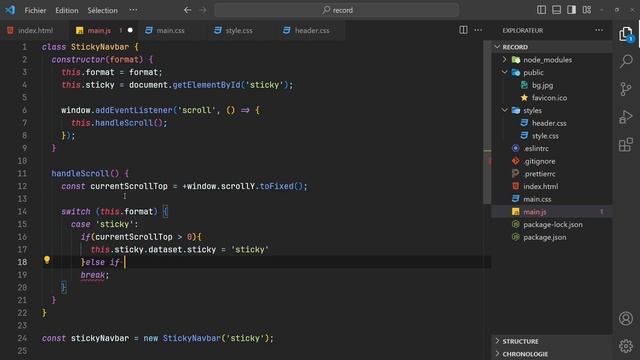The image size is (640, 360).
Task: Split the editor to the right
Action: tap(463, 30)
